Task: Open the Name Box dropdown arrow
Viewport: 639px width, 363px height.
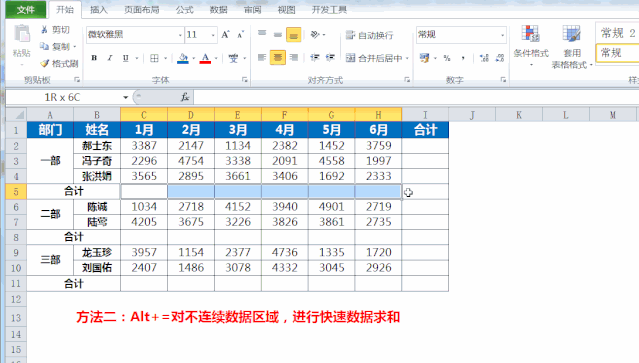Action: pos(126,97)
